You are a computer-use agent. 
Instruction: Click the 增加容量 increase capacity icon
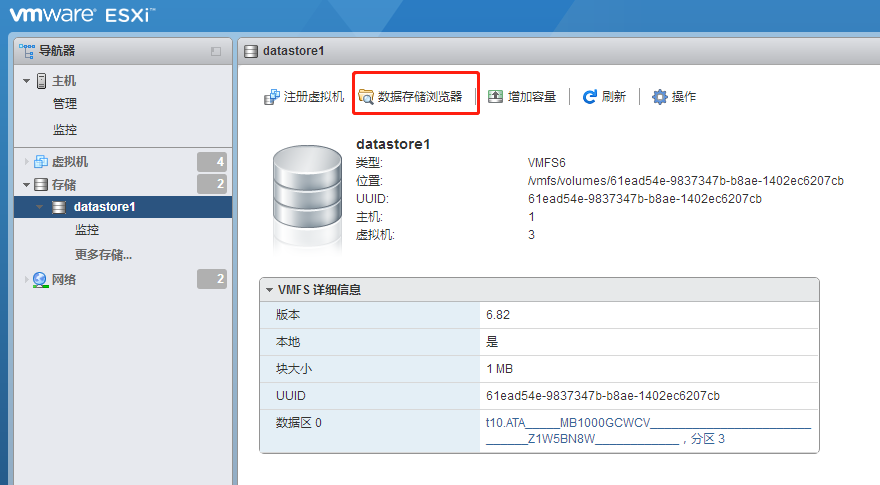(x=495, y=97)
